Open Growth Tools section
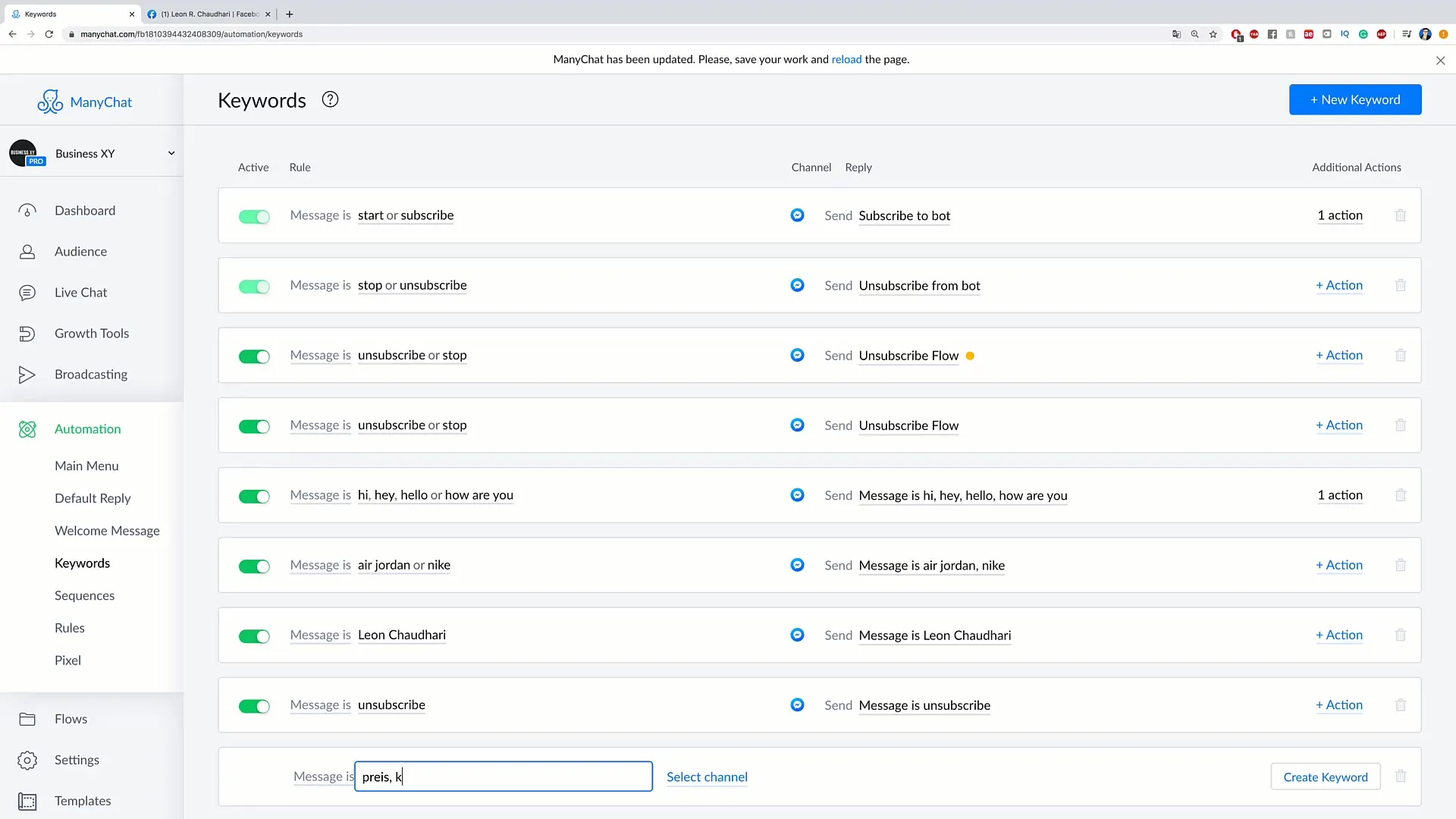 92,333
